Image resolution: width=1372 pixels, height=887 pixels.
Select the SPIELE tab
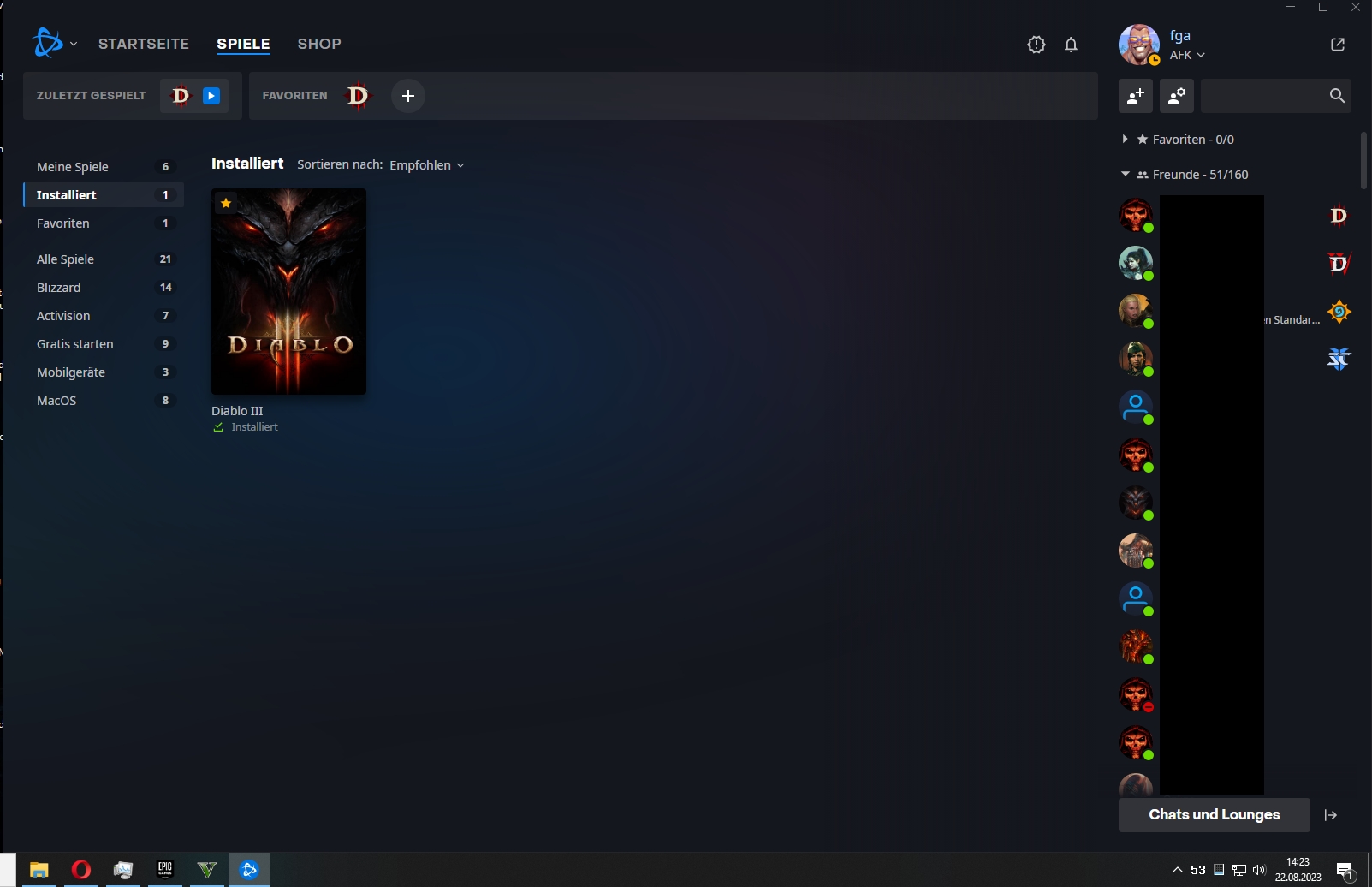(x=243, y=44)
